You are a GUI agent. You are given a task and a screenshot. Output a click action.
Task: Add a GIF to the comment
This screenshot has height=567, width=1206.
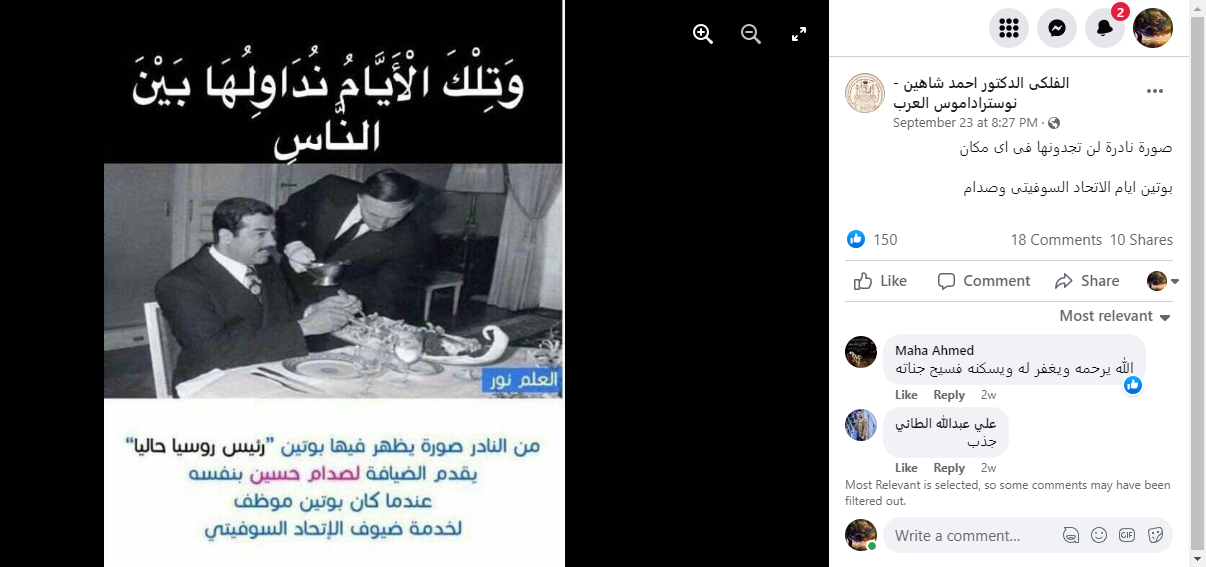[1127, 535]
